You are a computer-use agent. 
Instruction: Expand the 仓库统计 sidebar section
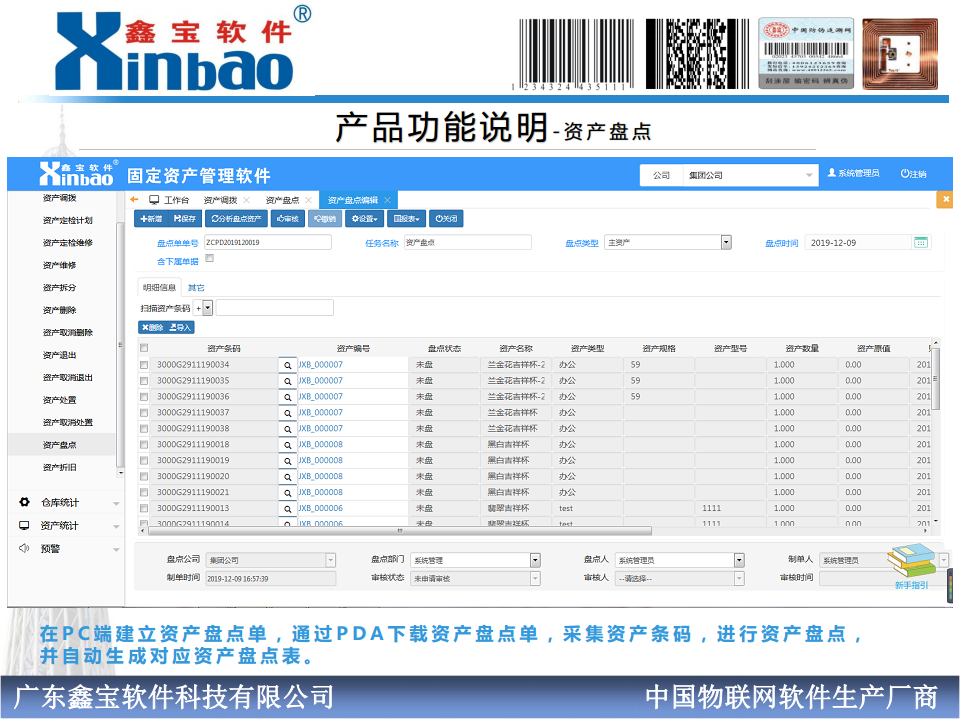[x=116, y=503]
